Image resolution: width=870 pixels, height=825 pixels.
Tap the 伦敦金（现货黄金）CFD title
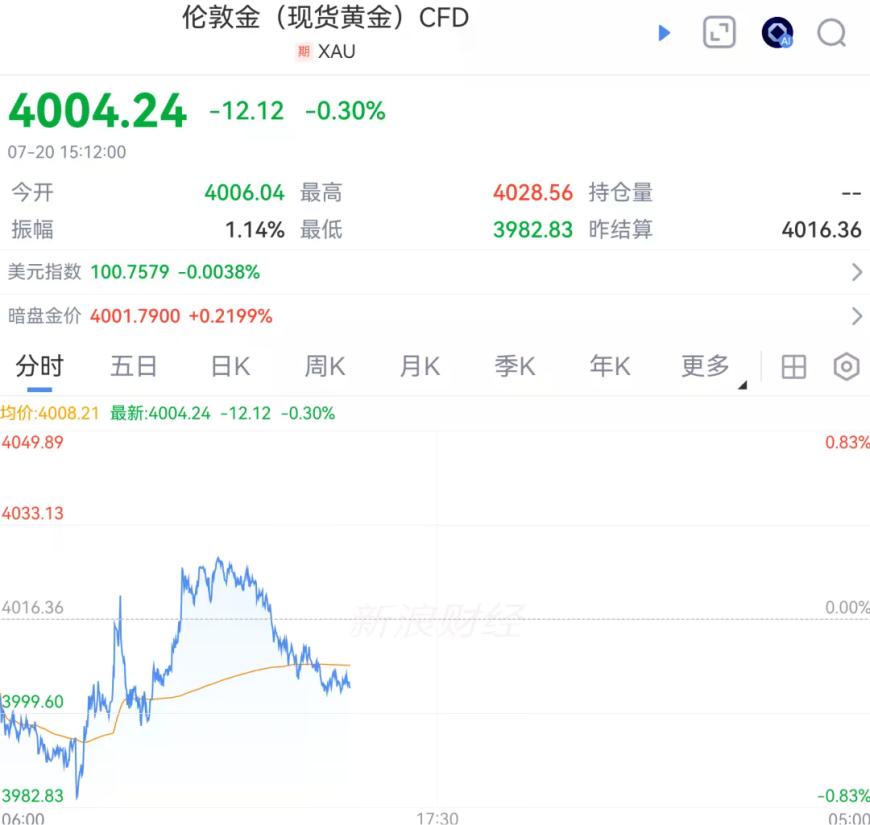tap(326, 17)
